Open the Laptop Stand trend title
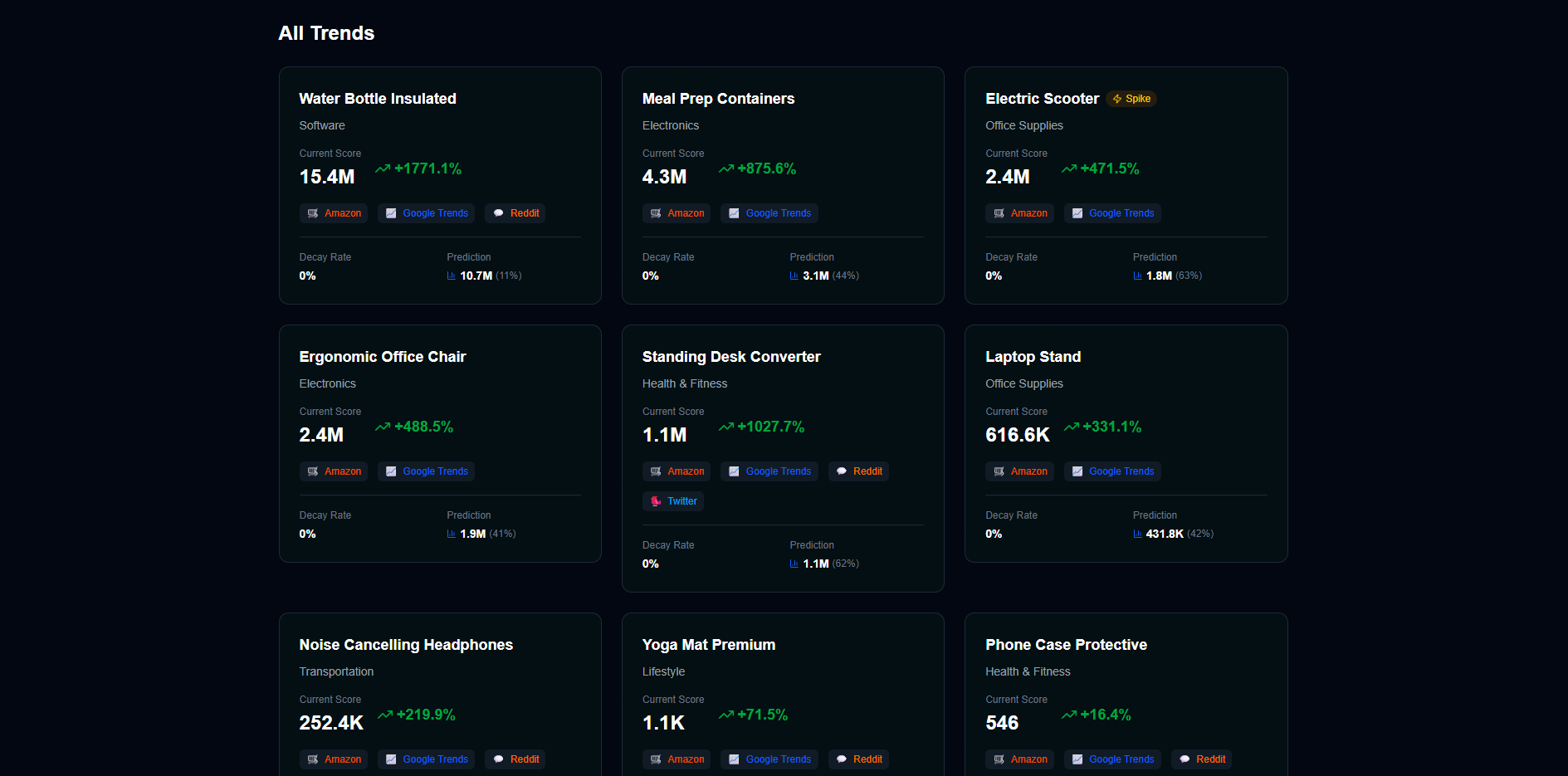Viewport: 1568px width, 776px height. (1033, 357)
